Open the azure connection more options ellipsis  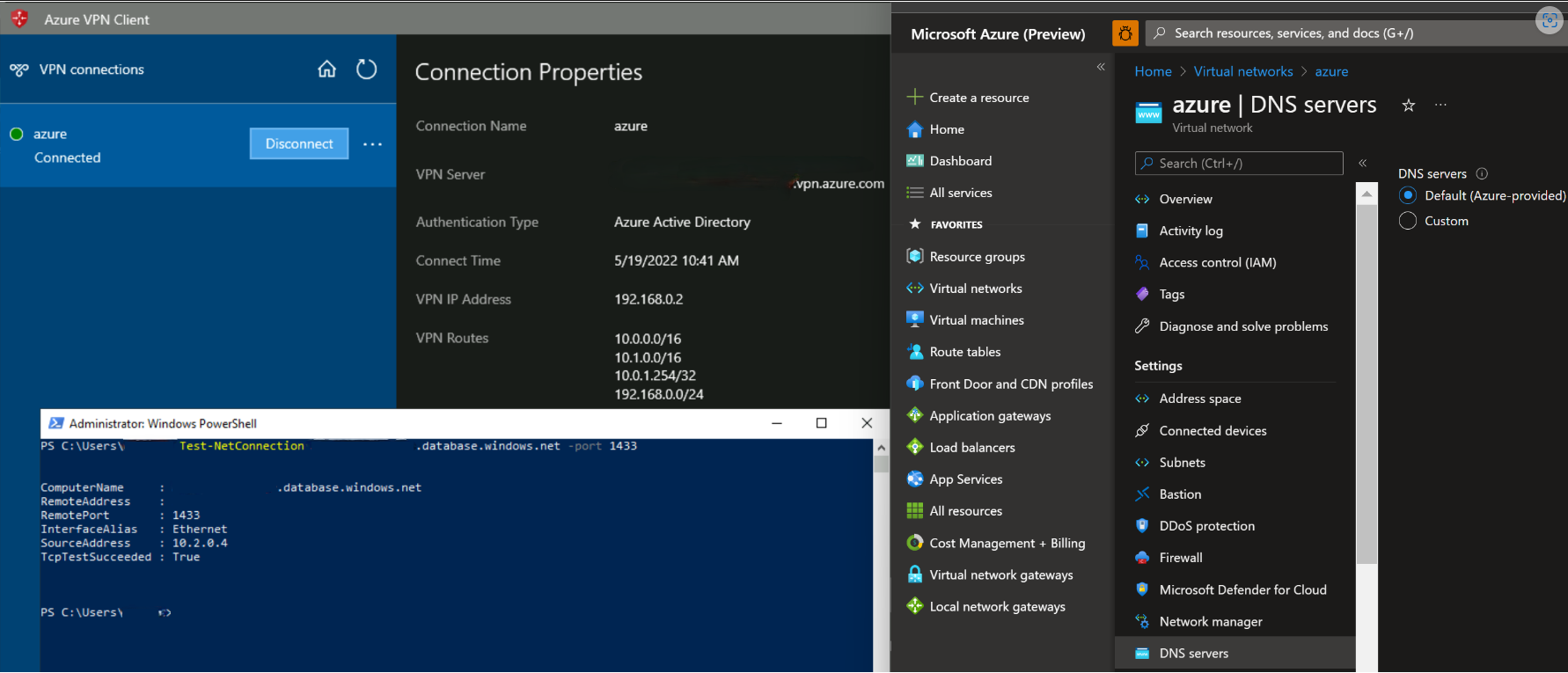pyautogui.click(x=372, y=144)
